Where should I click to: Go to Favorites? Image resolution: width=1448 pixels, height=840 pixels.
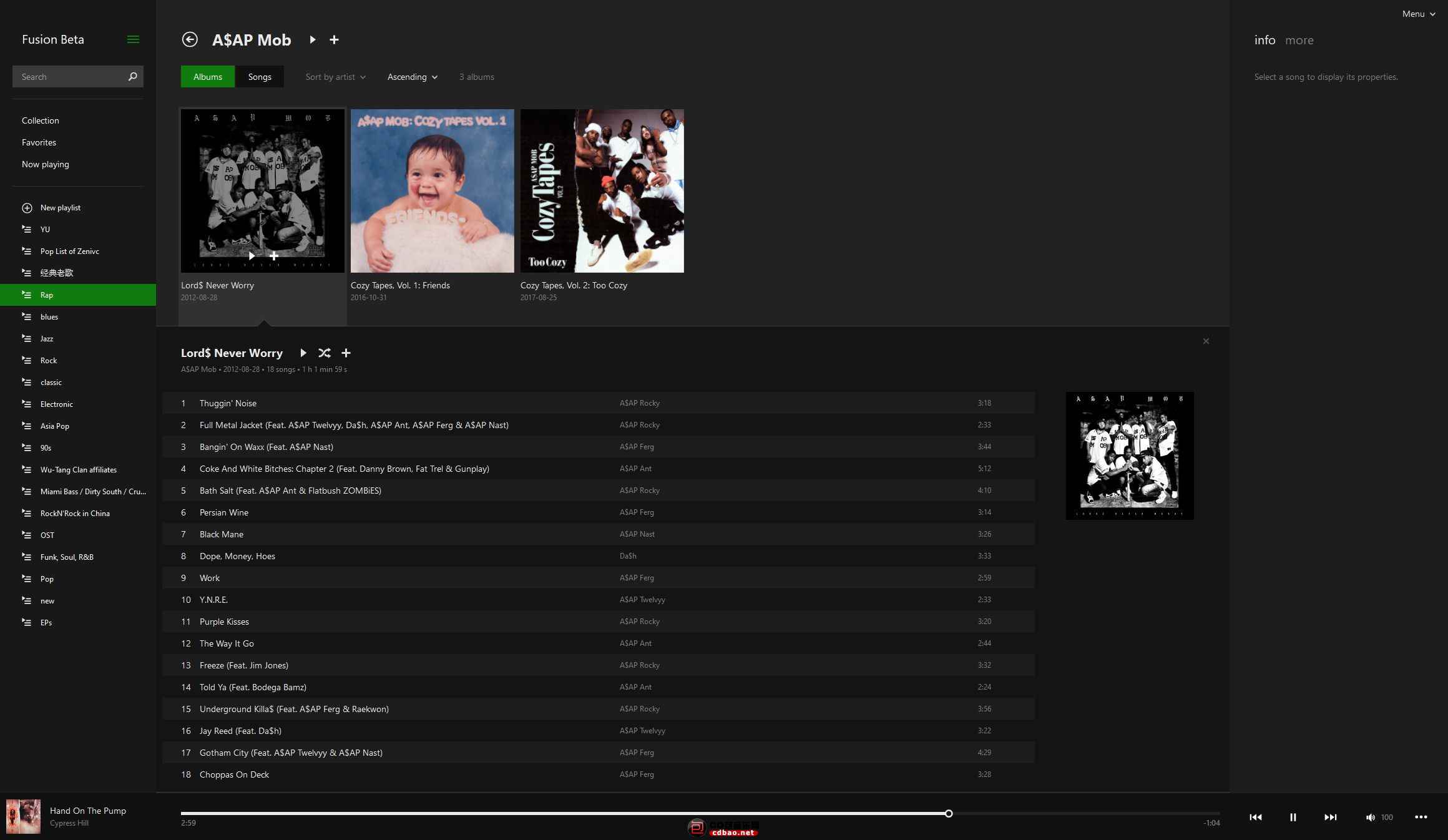39,142
